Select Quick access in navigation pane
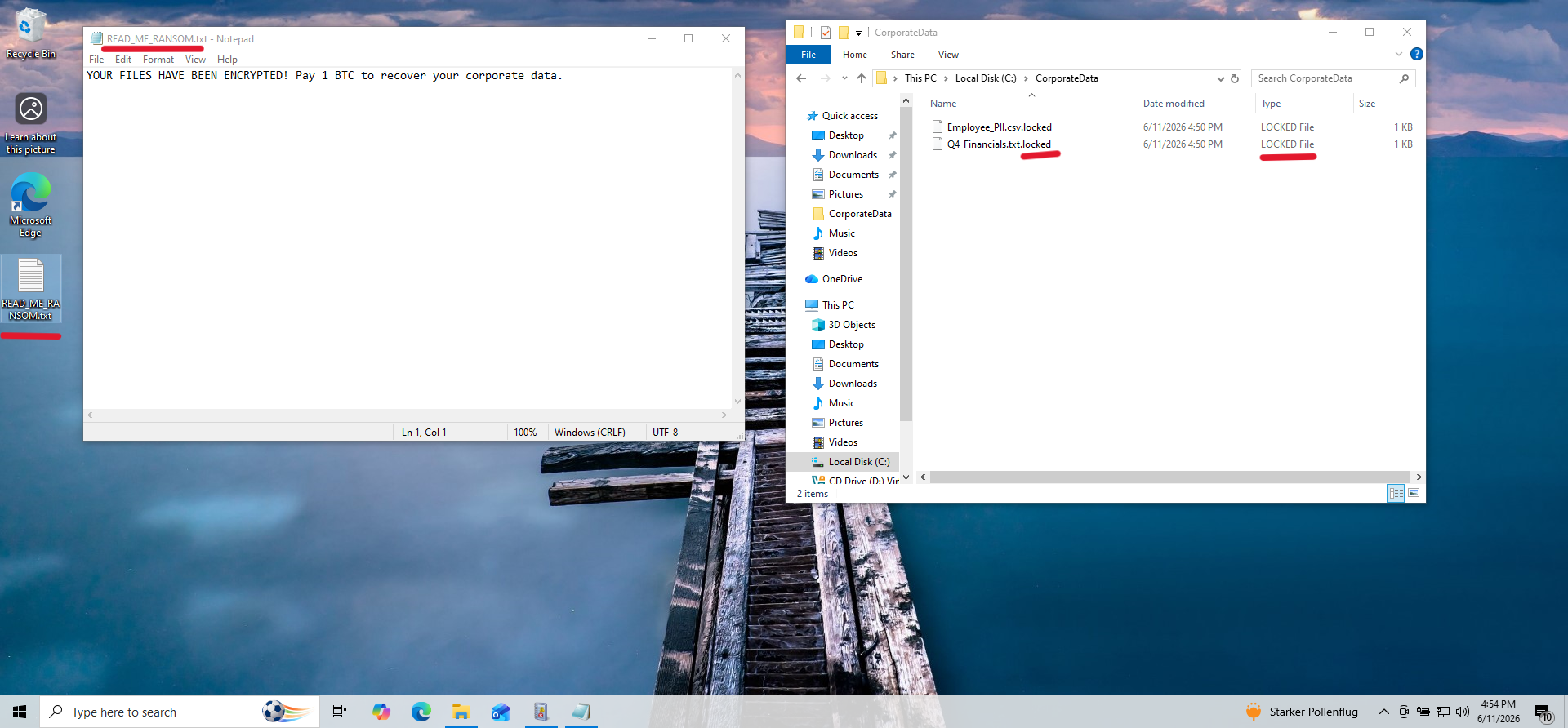1568x728 pixels. coord(849,116)
